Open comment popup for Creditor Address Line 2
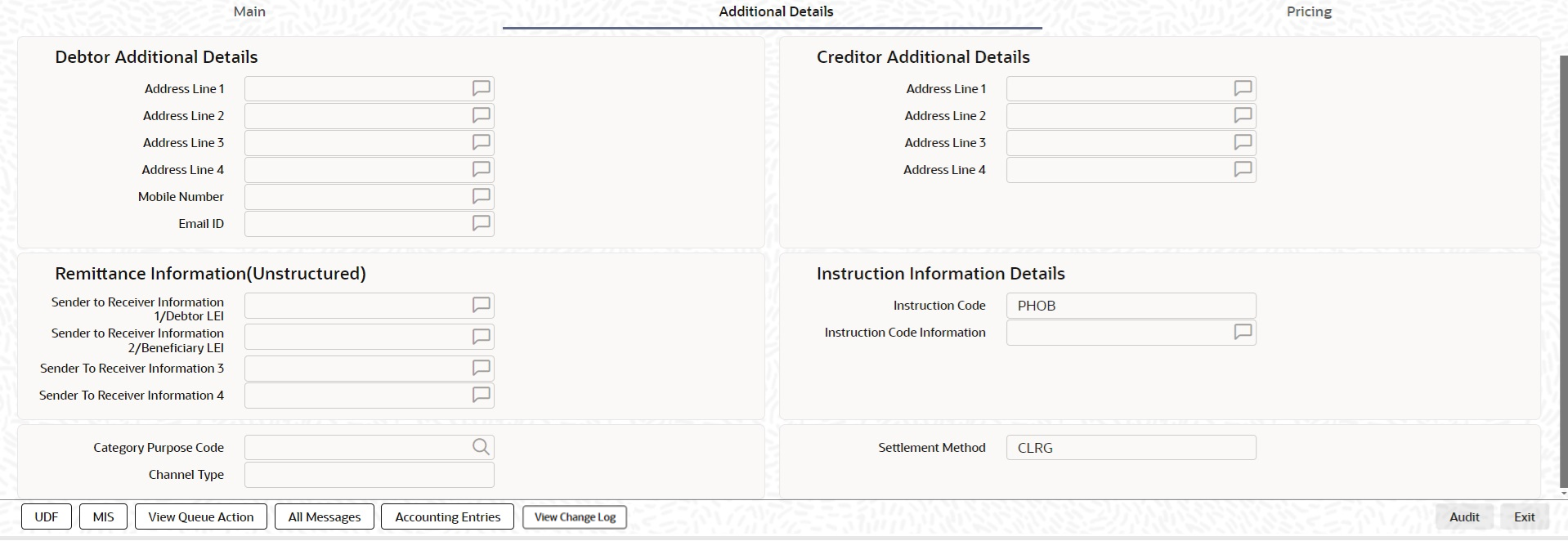Screen dimensions: 1568x541 point(1243,115)
